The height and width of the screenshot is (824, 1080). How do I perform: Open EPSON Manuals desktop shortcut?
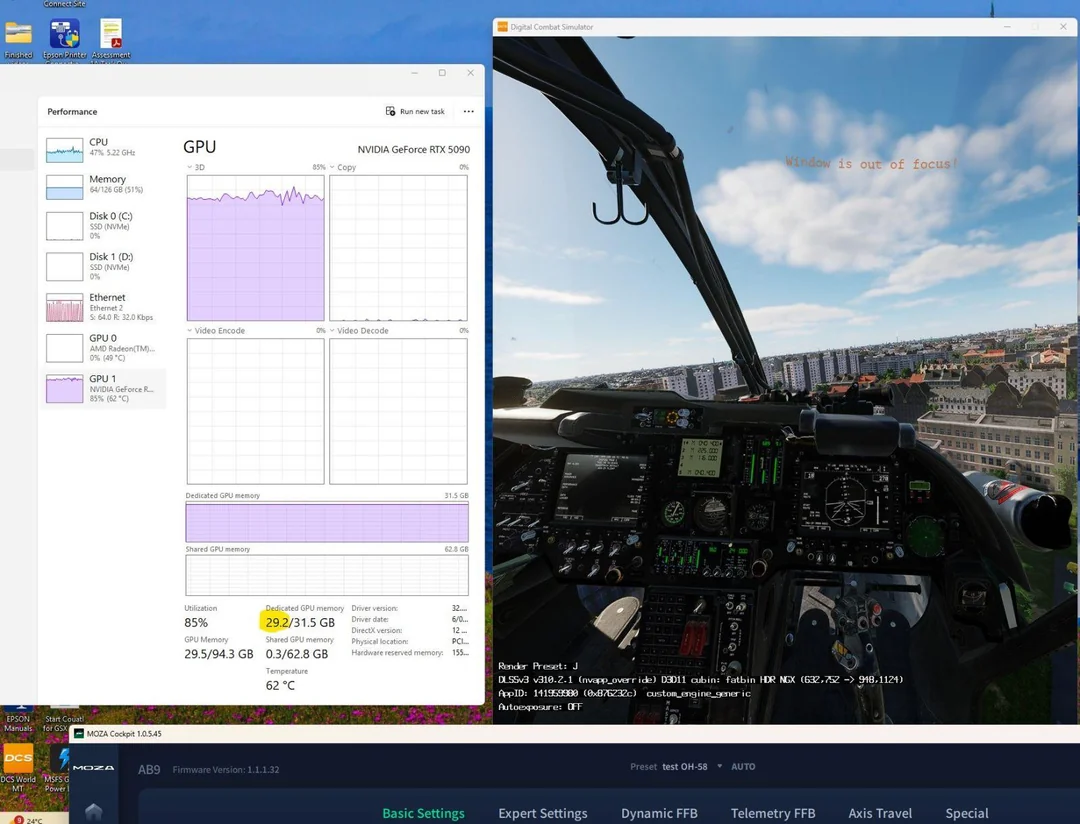tap(19, 718)
